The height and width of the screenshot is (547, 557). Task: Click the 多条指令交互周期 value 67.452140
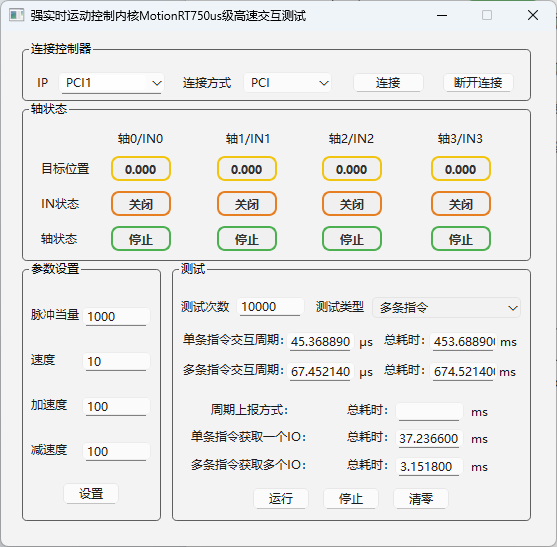tap(320, 372)
